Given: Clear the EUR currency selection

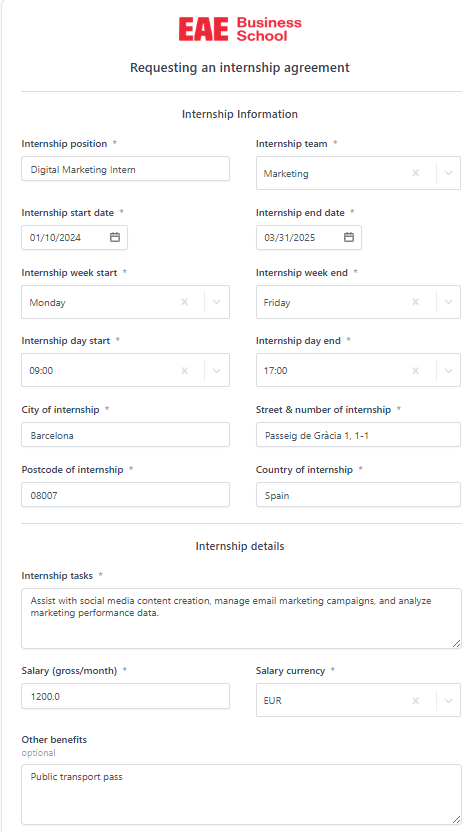Looking at the screenshot, I should (x=416, y=701).
